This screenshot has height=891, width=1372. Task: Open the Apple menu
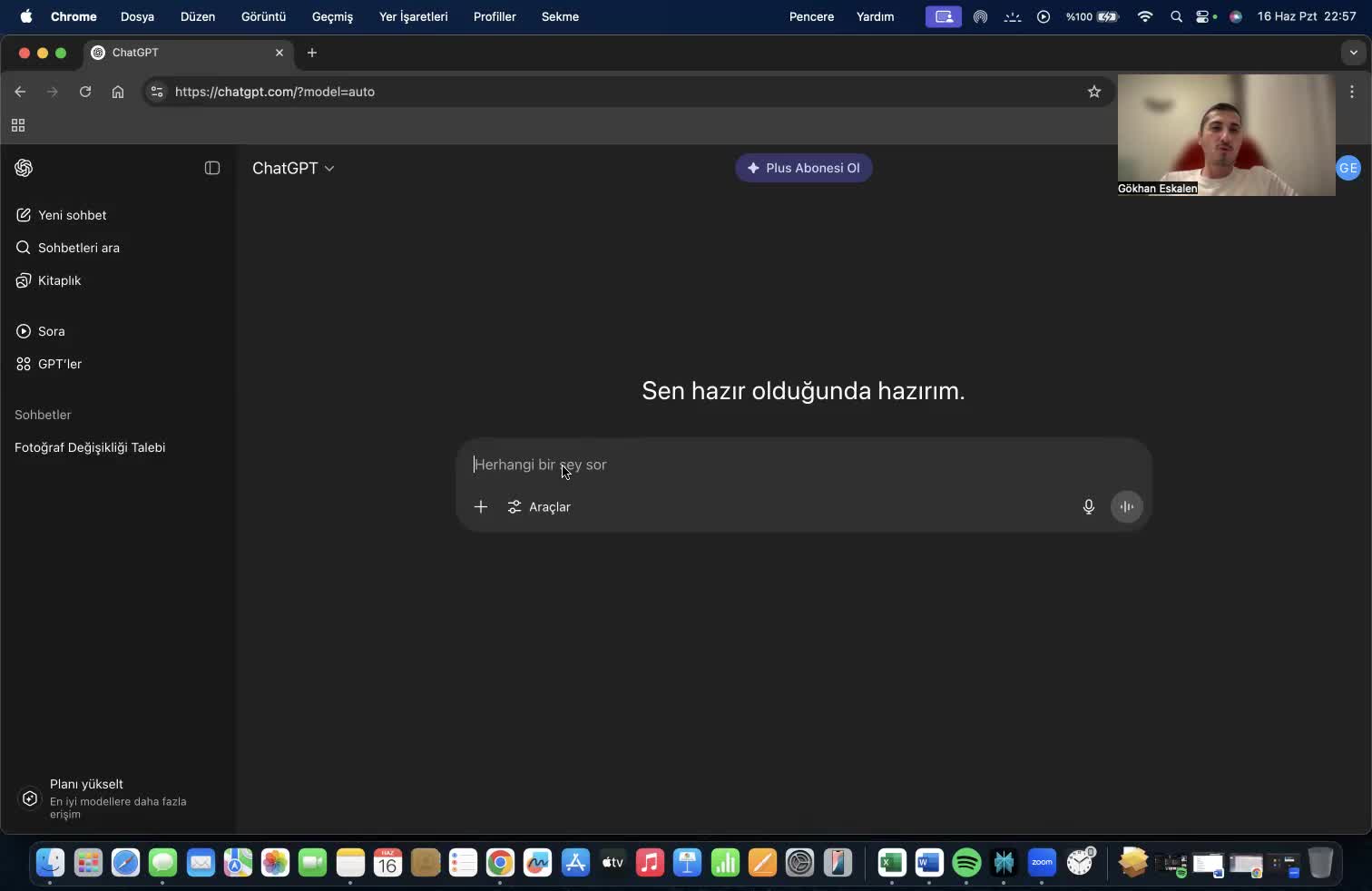(26, 16)
